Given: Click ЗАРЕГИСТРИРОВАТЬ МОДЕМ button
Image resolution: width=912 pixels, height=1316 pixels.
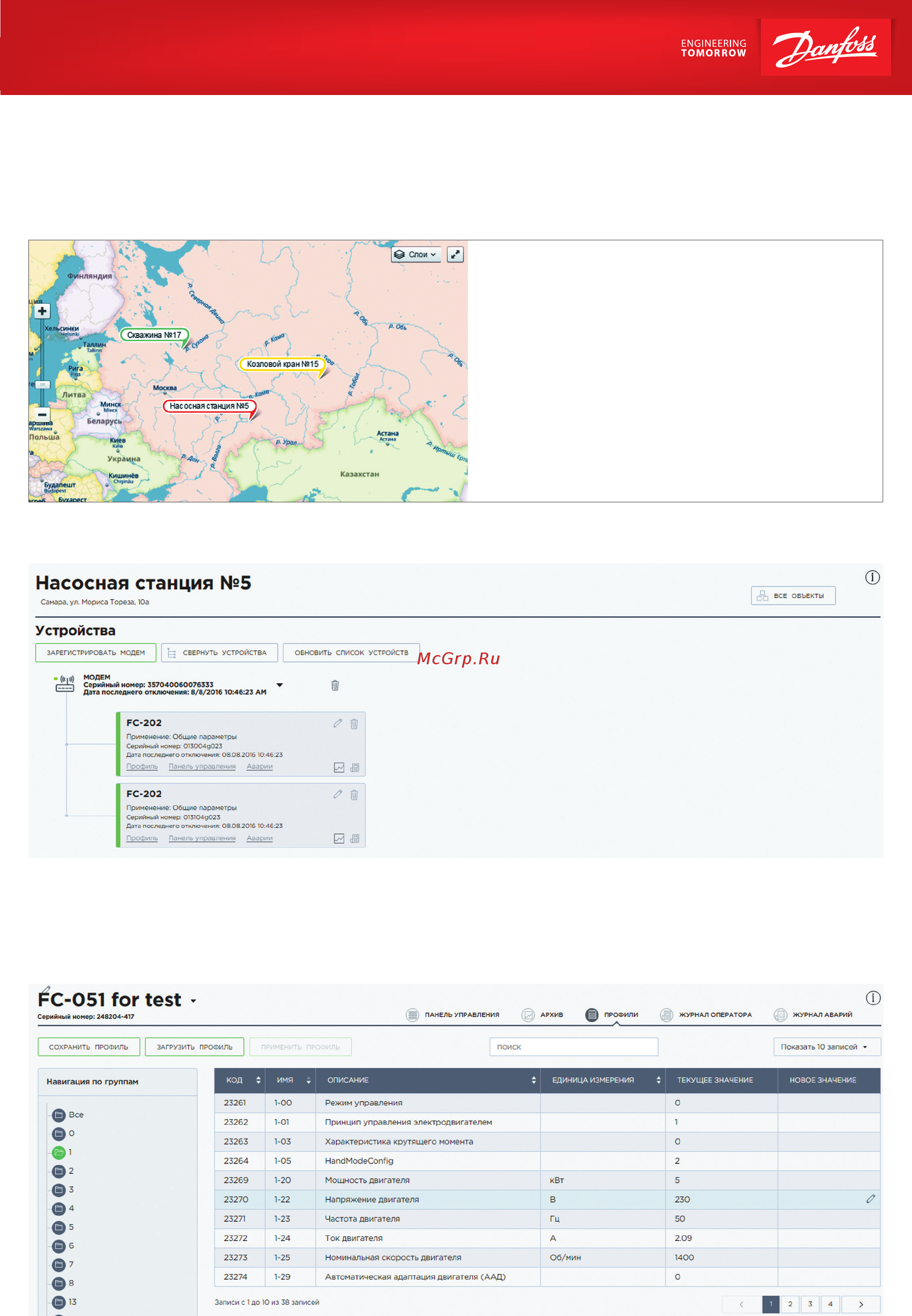Looking at the screenshot, I should point(95,652).
